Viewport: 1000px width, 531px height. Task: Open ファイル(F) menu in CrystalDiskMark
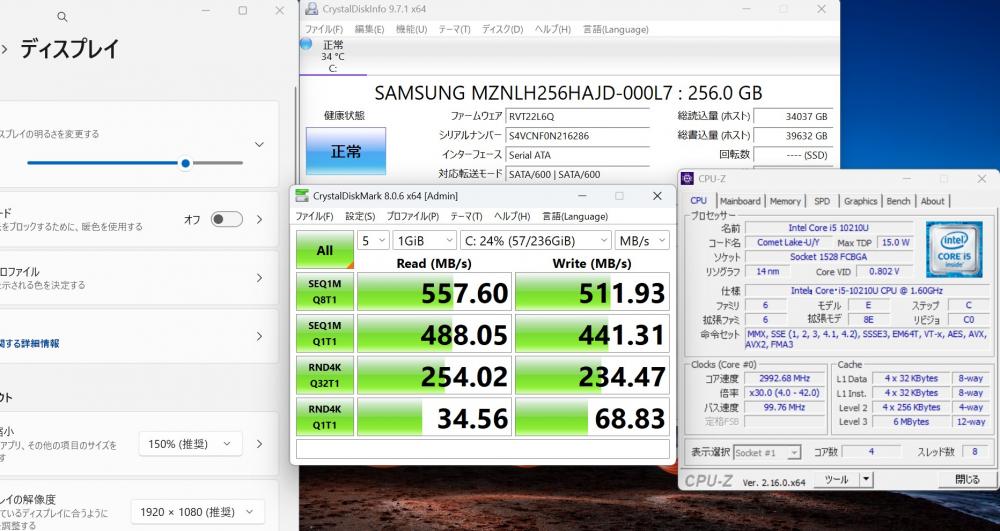pyautogui.click(x=314, y=216)
